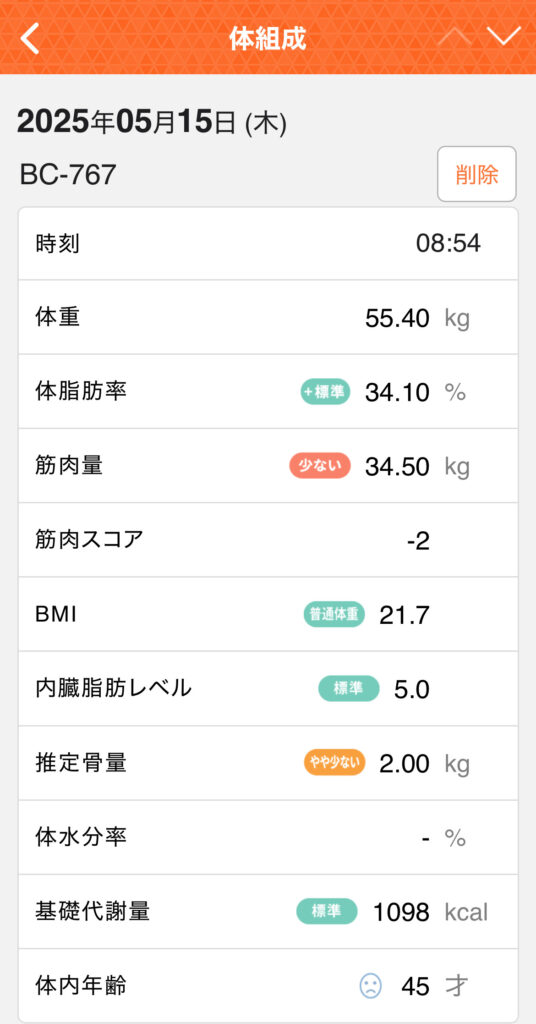Viewport: 536px width, 1024px height.
Task: Open the 体水分率 row
Action: coord(268,837)
